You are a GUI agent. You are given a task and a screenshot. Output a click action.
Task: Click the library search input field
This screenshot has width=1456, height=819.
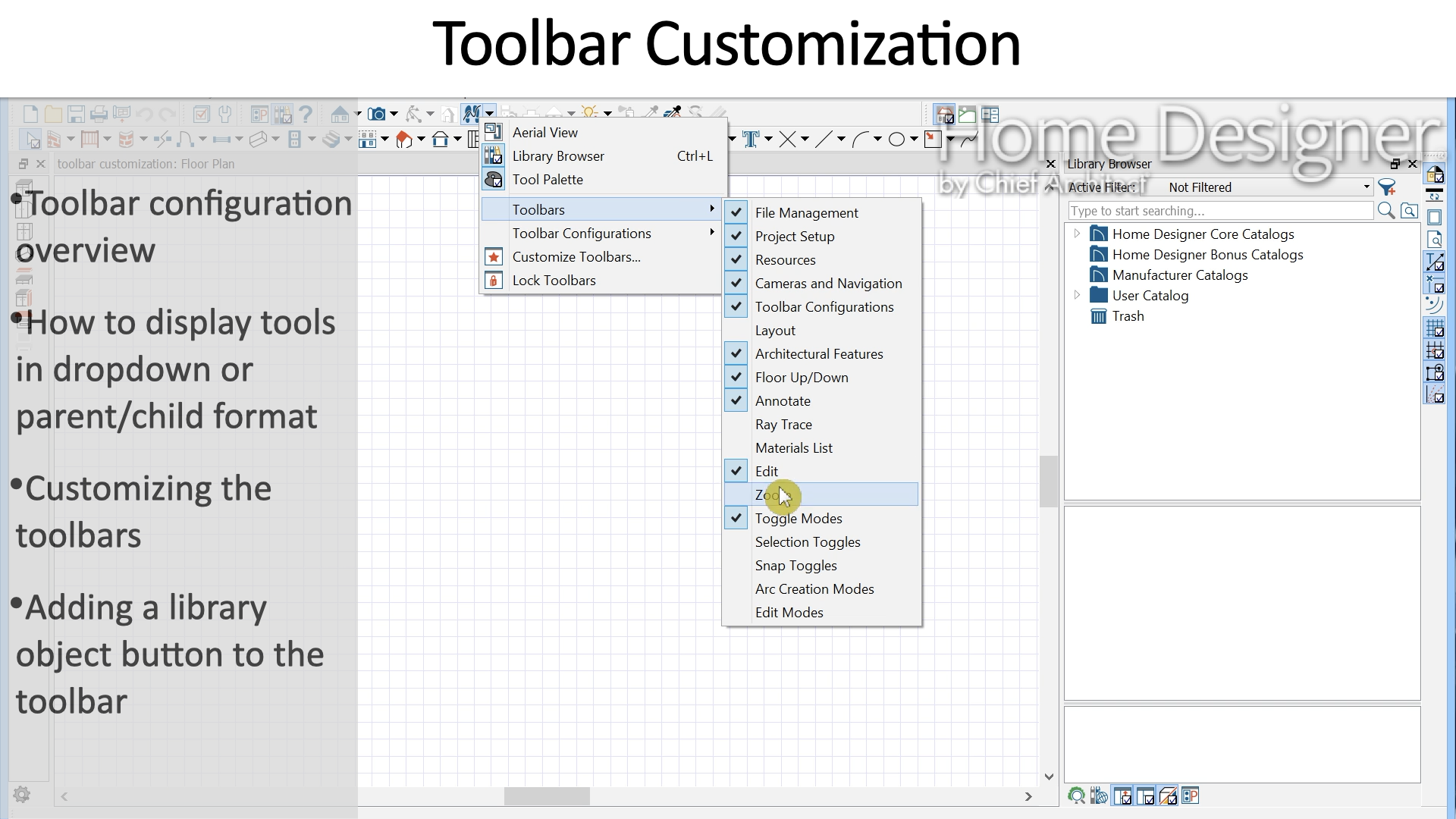1219,211
